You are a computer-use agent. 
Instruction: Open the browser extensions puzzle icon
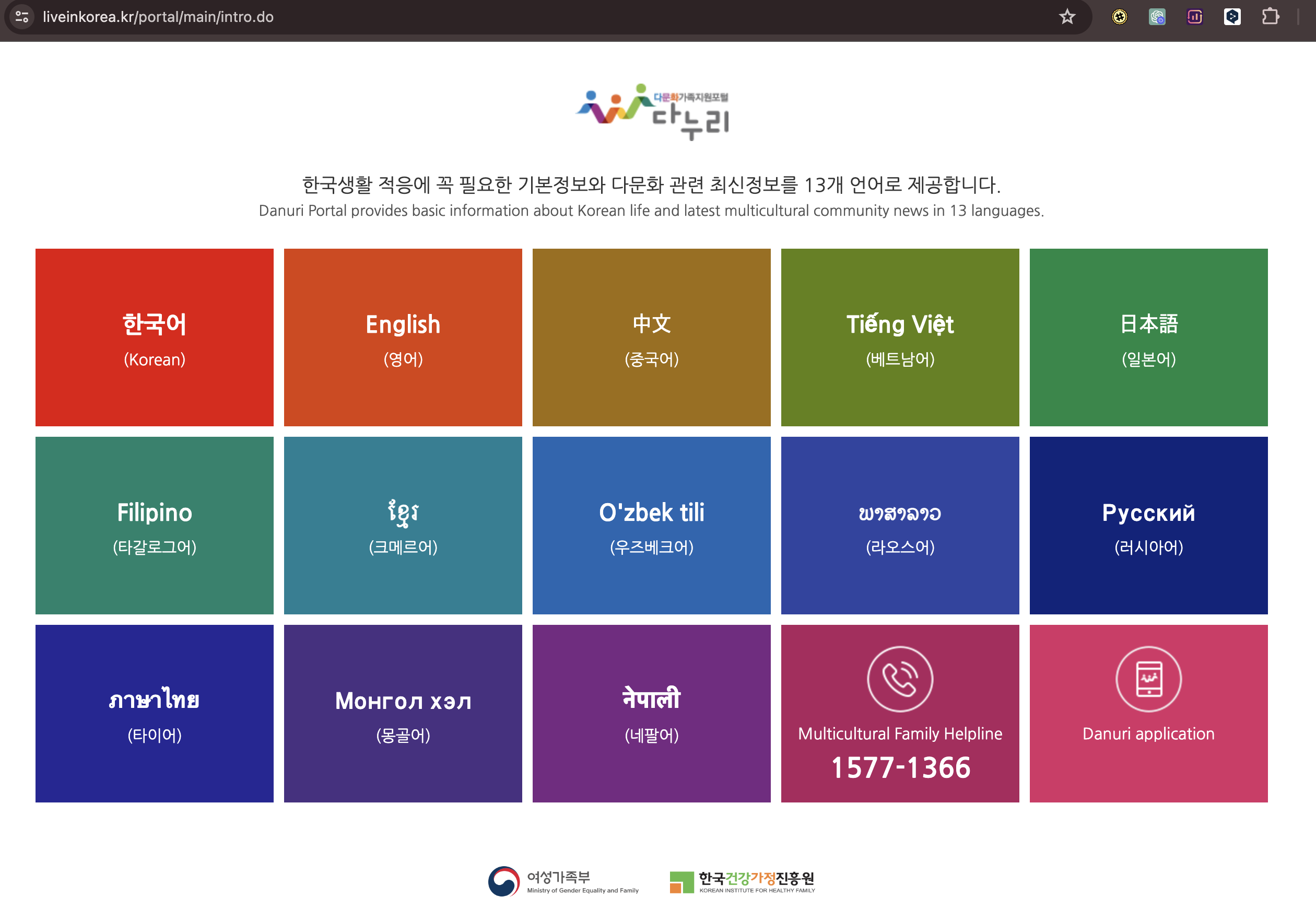pos(1270,17)
